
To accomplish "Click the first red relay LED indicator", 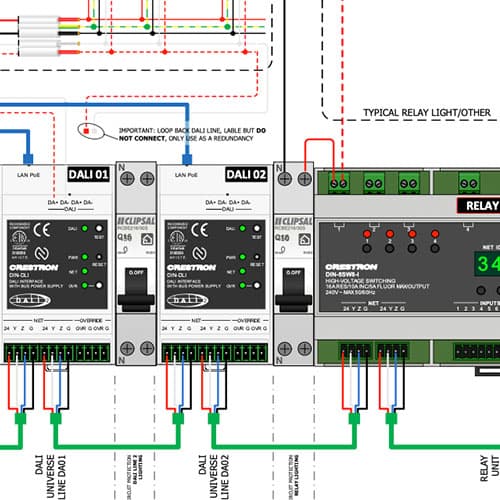I will point(367,234).
